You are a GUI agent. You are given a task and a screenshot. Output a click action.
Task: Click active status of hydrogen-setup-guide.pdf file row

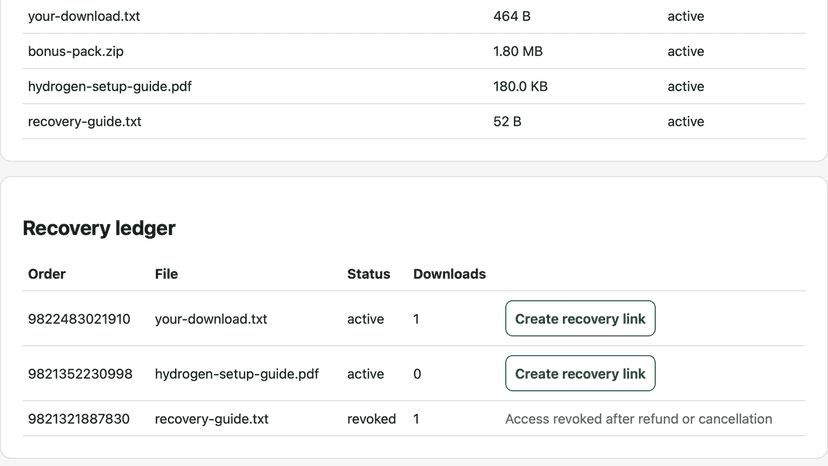pos(685,87)
